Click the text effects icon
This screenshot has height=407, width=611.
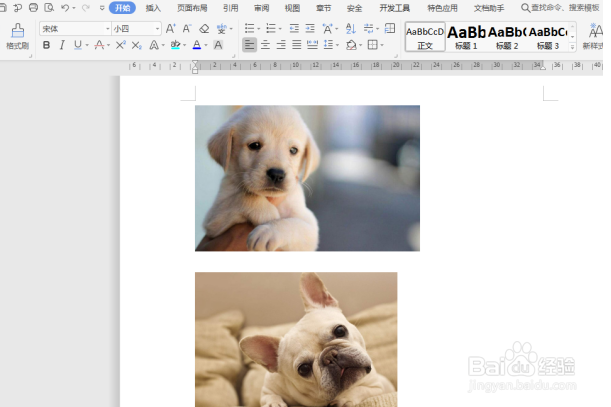[x=154, y=45]
